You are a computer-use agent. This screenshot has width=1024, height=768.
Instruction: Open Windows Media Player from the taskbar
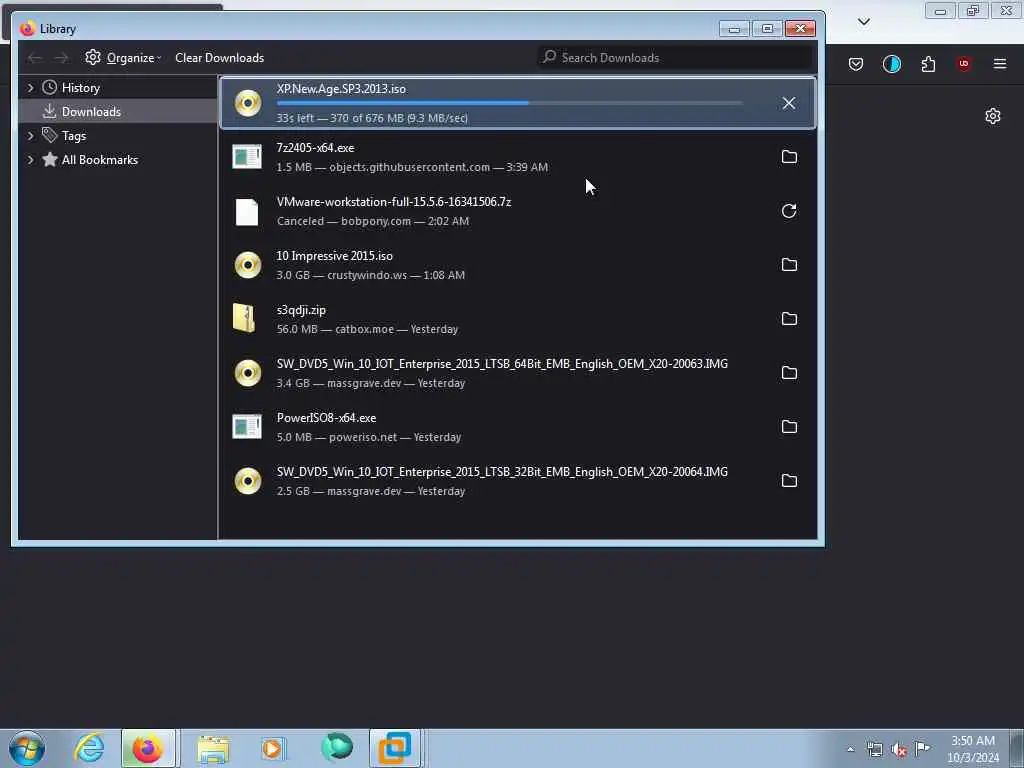[x=273, y=749]
